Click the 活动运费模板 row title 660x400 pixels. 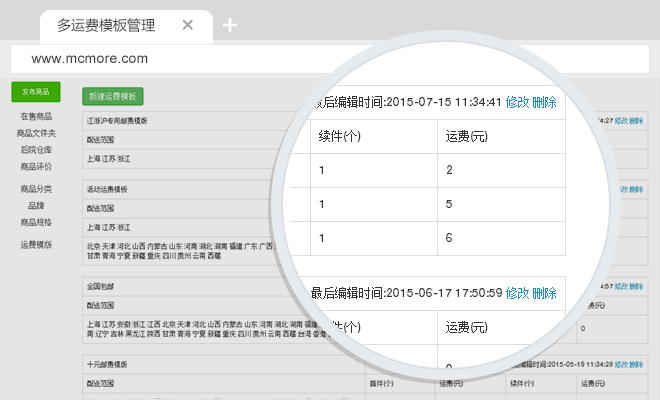point(108,188)
